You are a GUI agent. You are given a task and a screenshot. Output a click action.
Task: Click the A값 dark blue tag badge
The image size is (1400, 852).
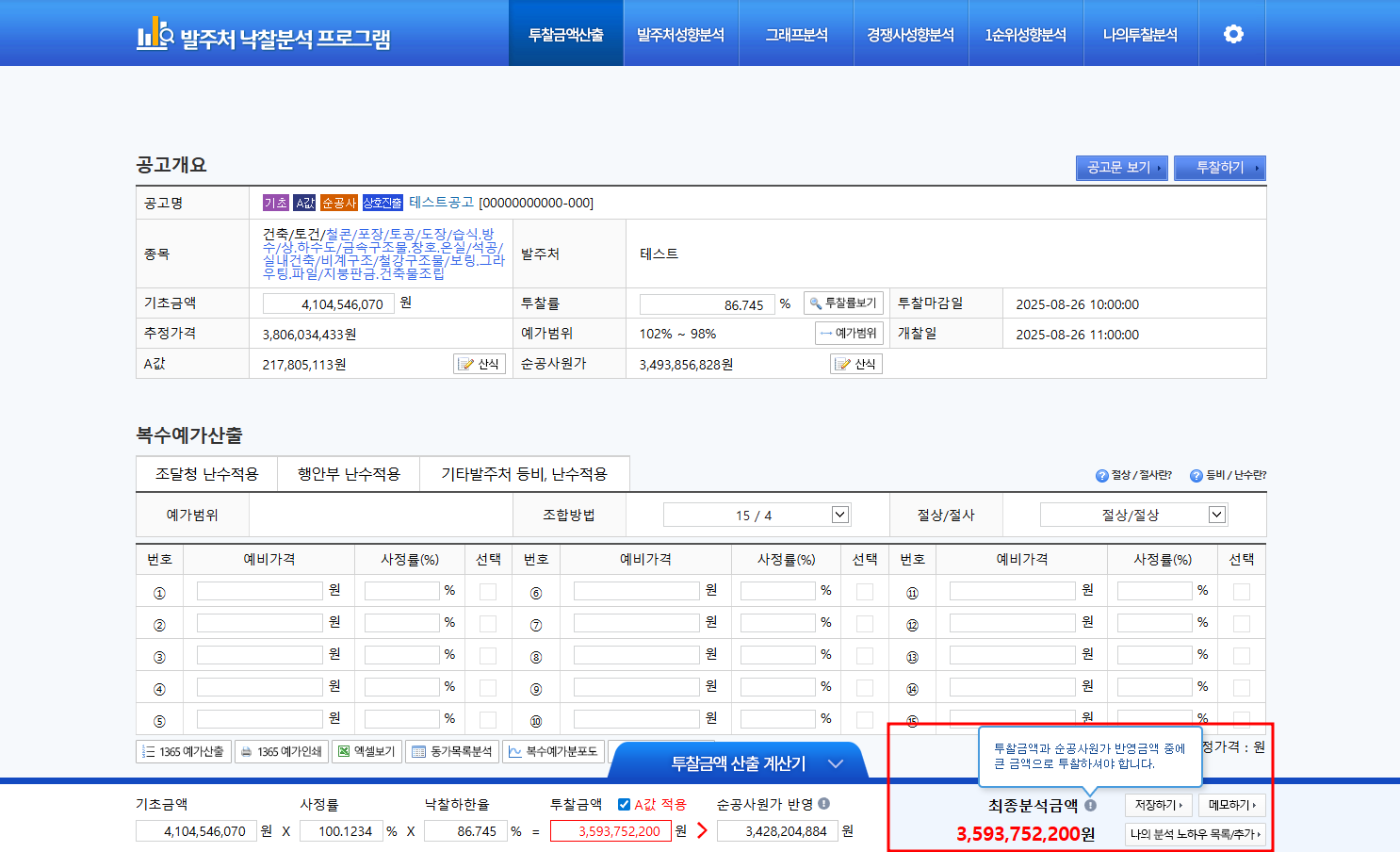coord(304,203)
